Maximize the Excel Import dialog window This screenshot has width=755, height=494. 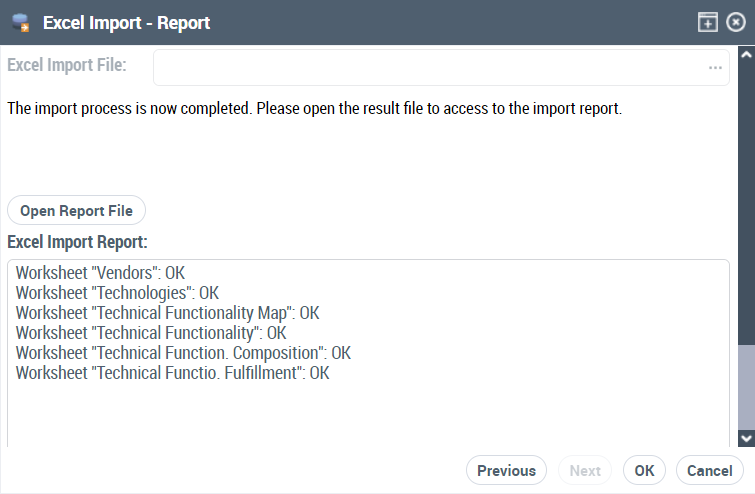coord(708,22)
